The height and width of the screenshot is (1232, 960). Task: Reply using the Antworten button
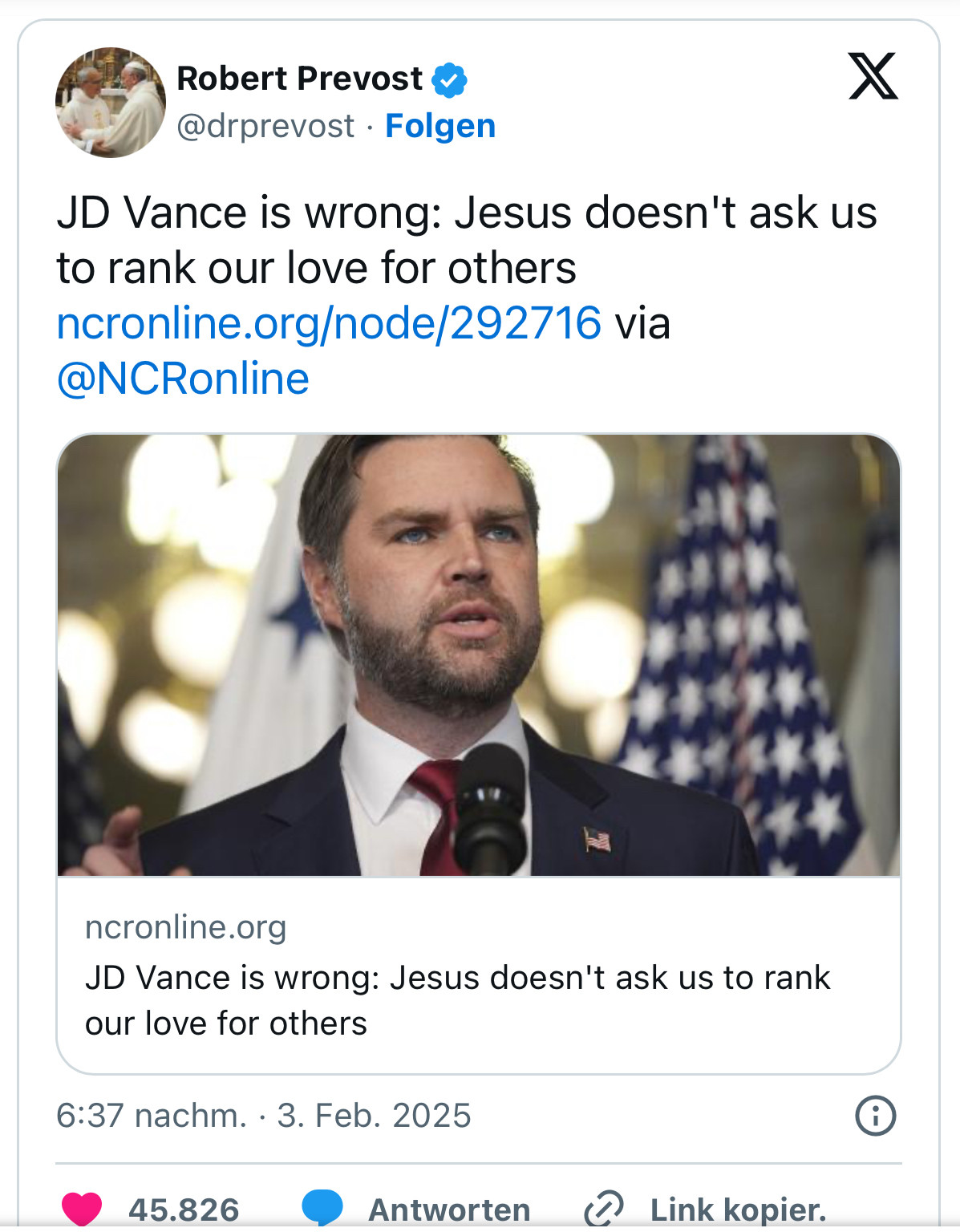point(449,1210)
